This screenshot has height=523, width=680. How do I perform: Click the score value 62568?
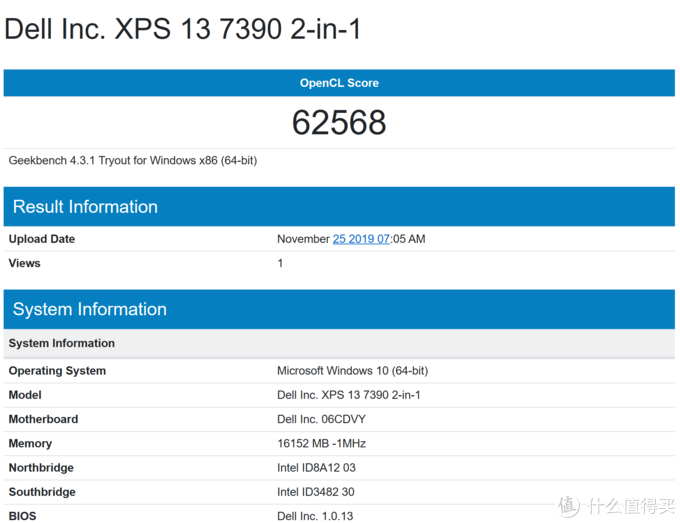click(x=339, y=122)
